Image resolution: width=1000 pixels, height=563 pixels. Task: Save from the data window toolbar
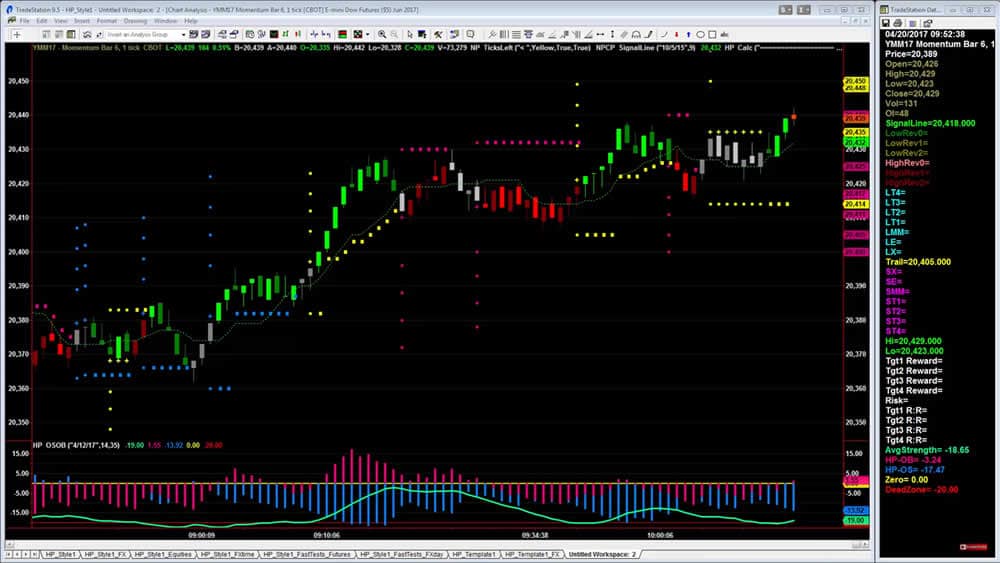[886, 23]
